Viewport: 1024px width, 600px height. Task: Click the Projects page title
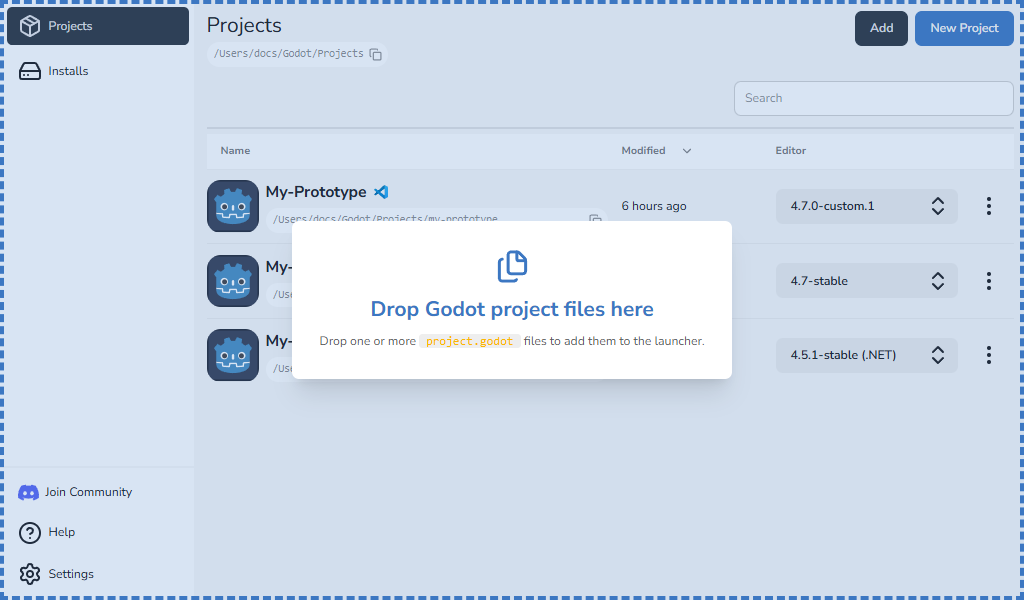pos(244,25)
